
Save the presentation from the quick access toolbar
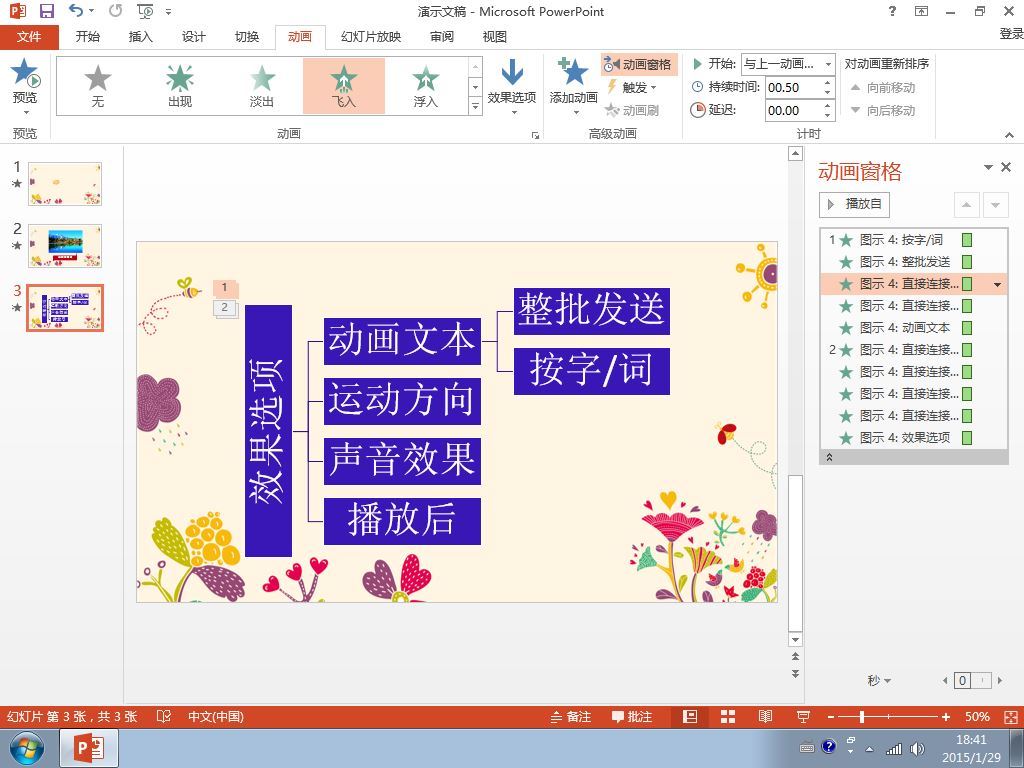pos(46,11)
